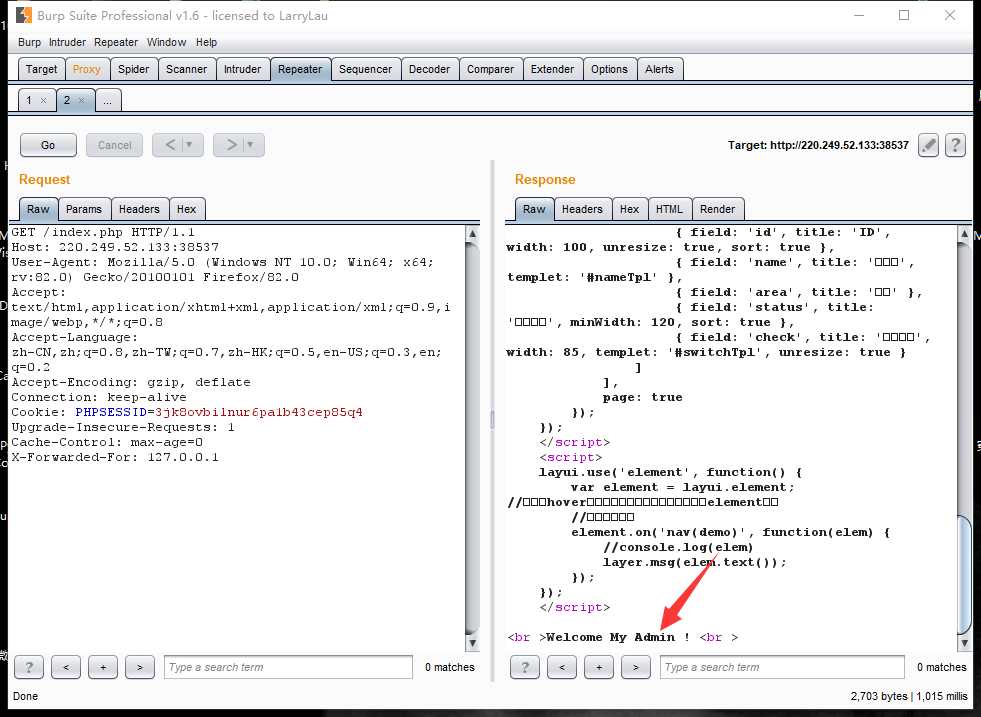
Task: Open the Repeater menu in menu bar
Action: tap(116, 42)
